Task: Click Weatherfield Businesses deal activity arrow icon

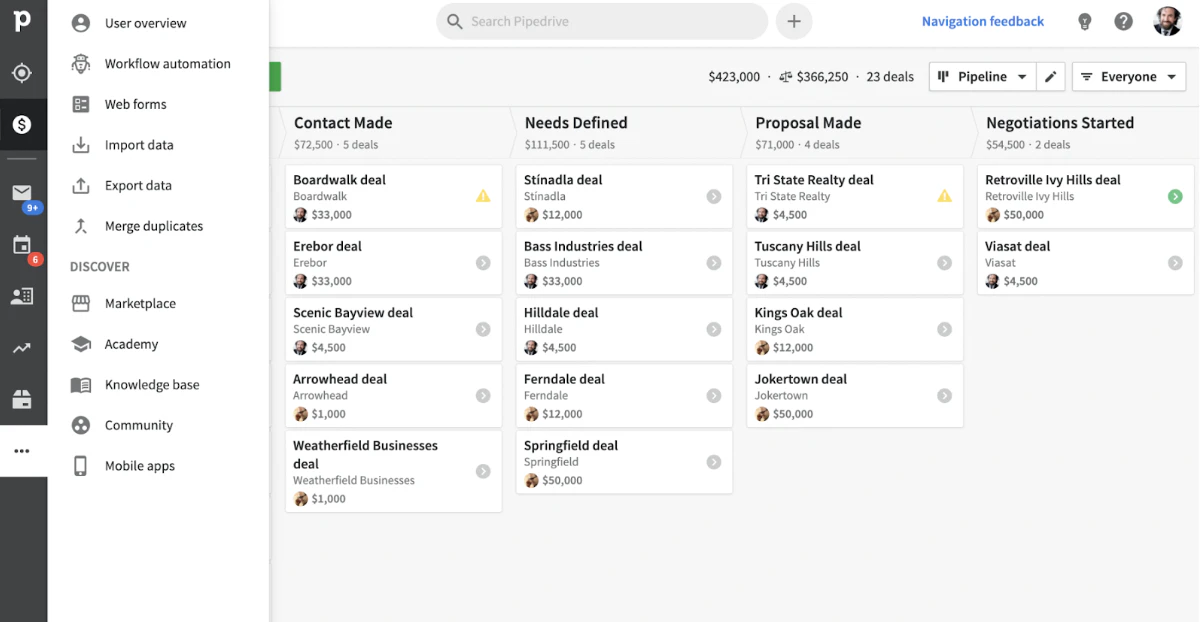Action: (x=483, y=471)
